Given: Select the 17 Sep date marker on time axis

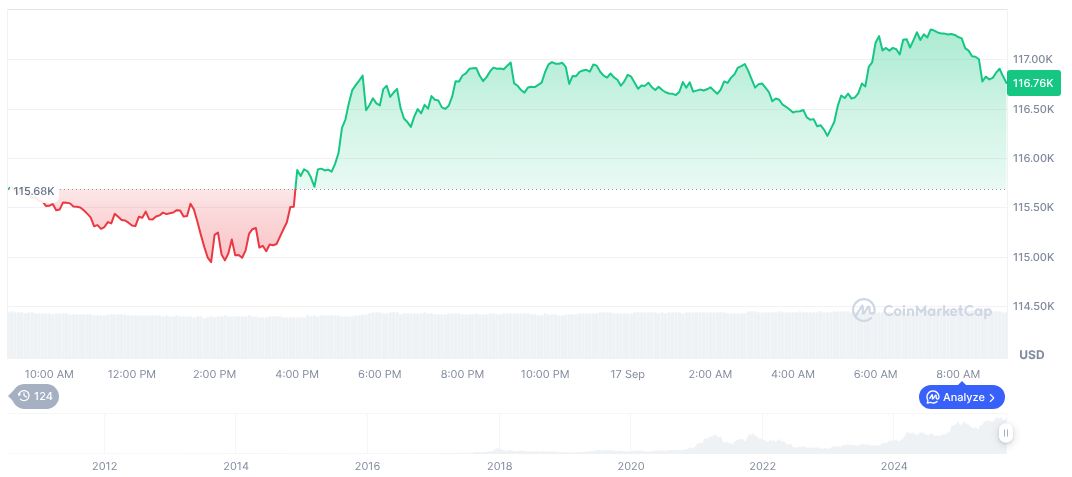Looking at the screenshot, I should (627, 374).
